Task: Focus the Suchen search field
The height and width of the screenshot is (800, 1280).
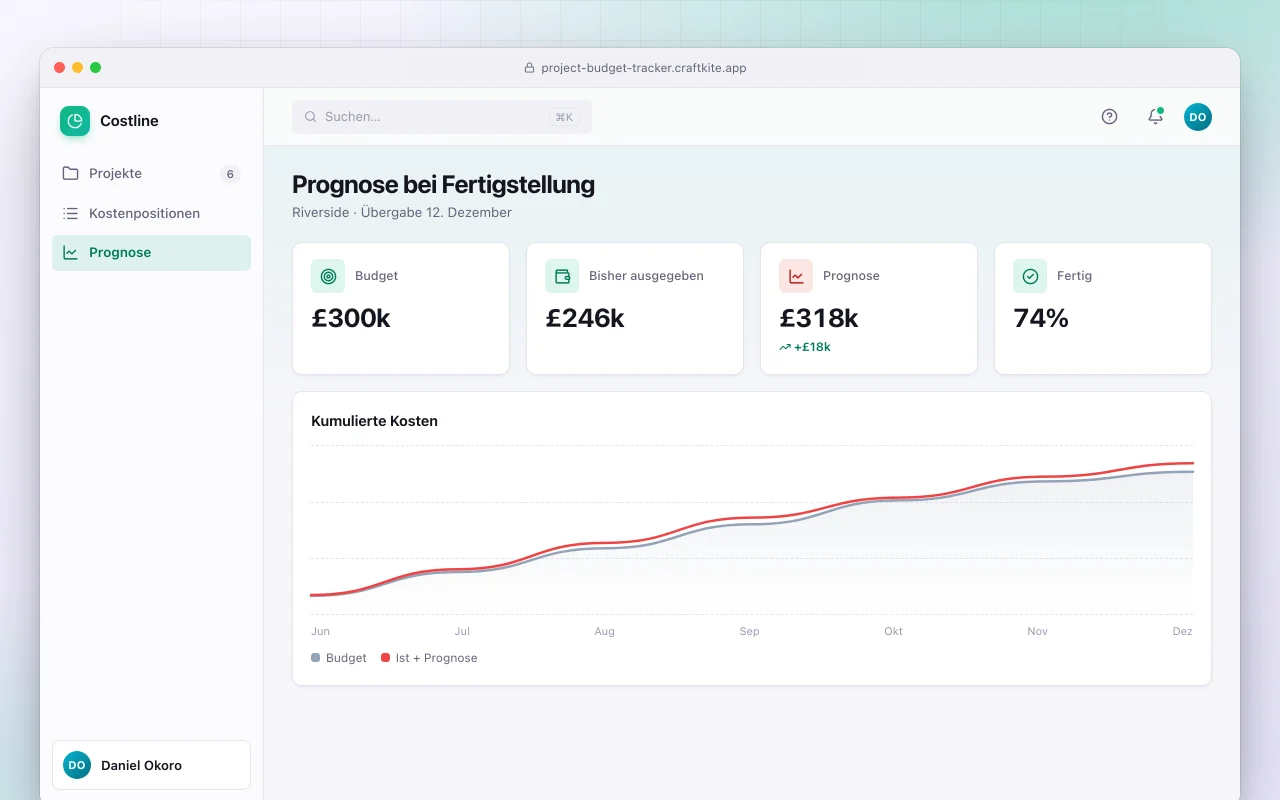Action: [442, 117]
